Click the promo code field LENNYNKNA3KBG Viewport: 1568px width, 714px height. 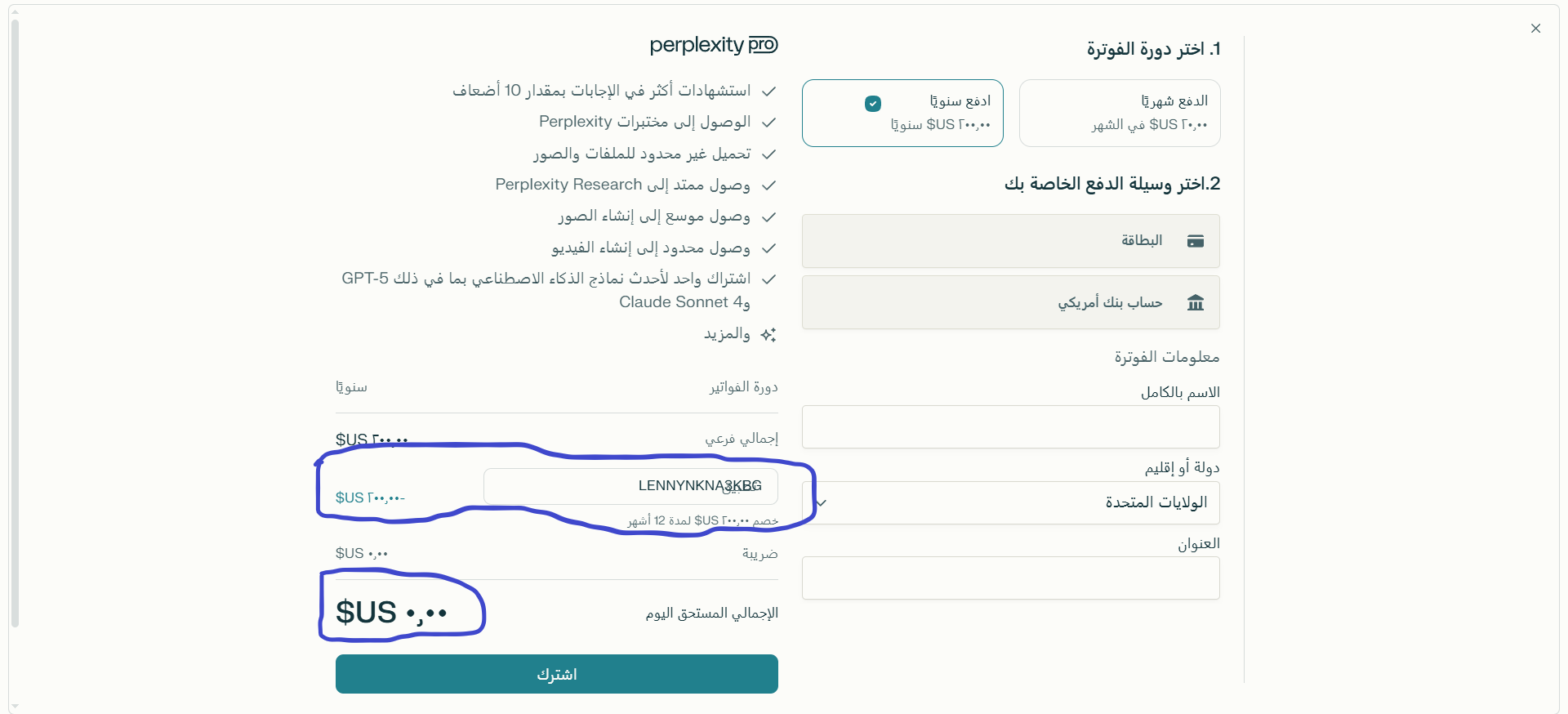tap(630, 486)
